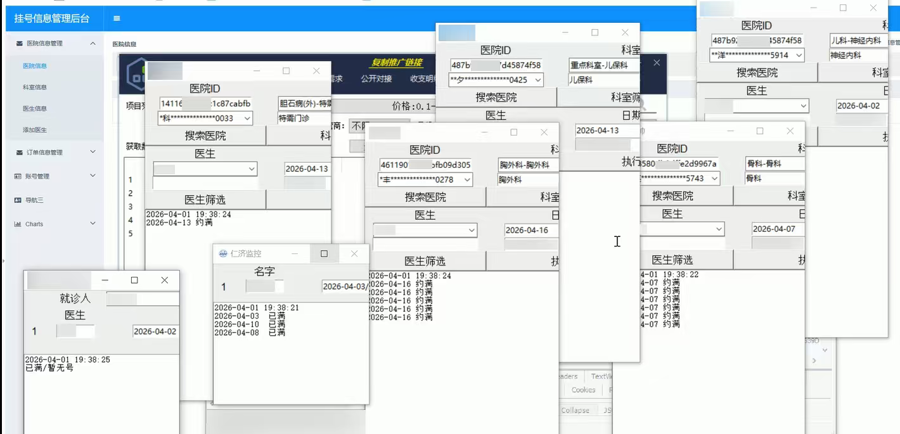Select 添加医生 in the sidebar
Screen dimensions: 900x434
click(35, 130)
